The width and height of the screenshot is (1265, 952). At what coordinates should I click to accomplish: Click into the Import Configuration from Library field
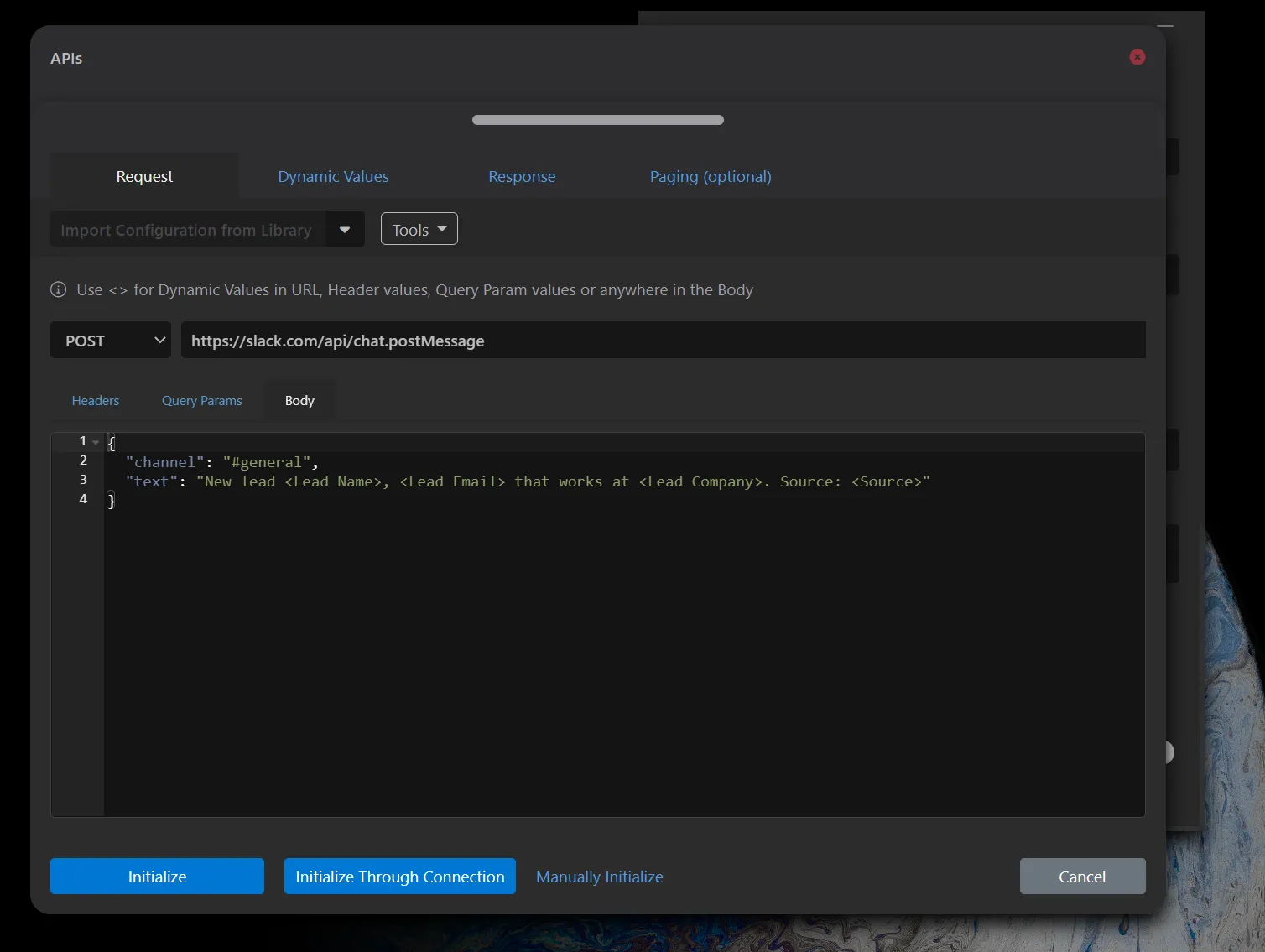pos(188,229)
